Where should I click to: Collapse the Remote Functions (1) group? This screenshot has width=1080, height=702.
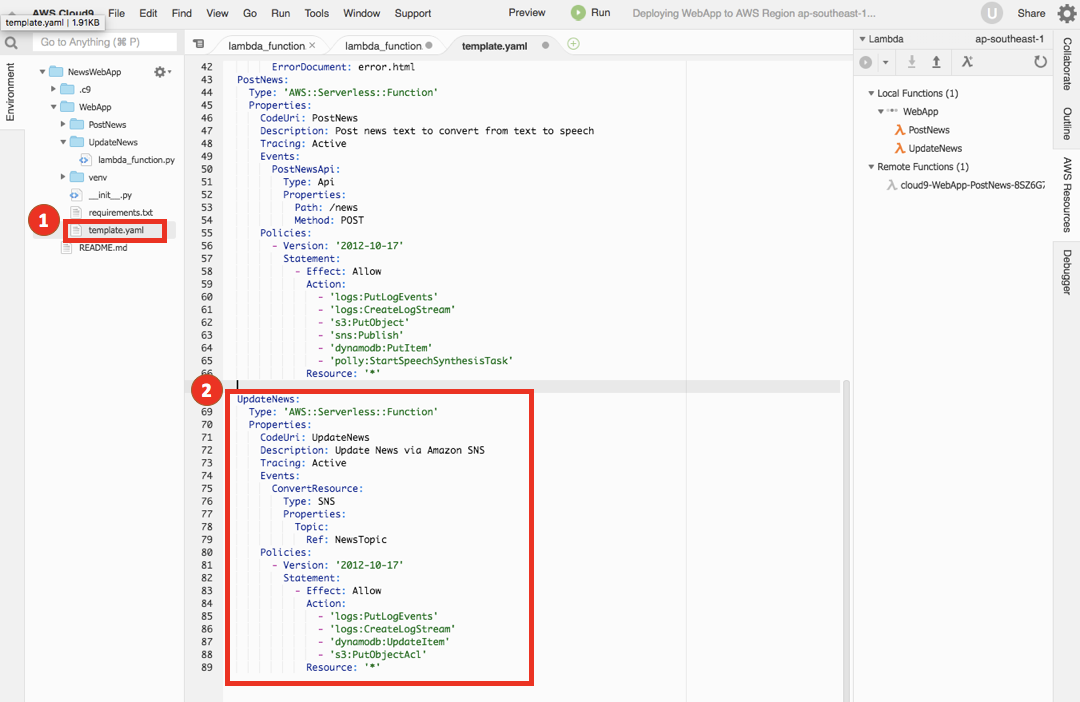(x=871, y=167)
